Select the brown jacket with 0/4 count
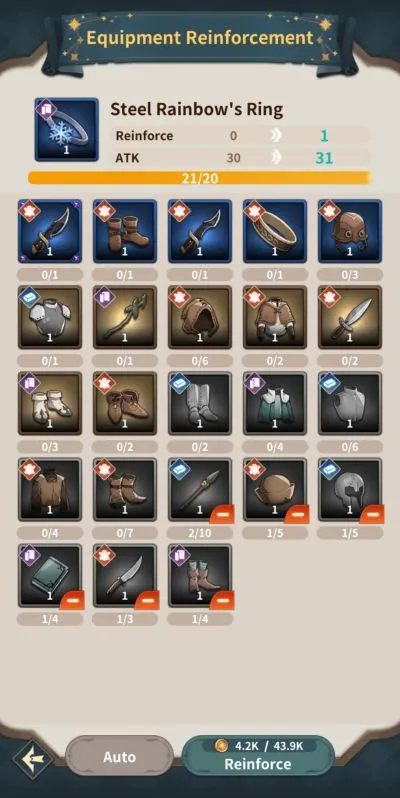Screen dimensions: 400x798 [x=50, y=490]
